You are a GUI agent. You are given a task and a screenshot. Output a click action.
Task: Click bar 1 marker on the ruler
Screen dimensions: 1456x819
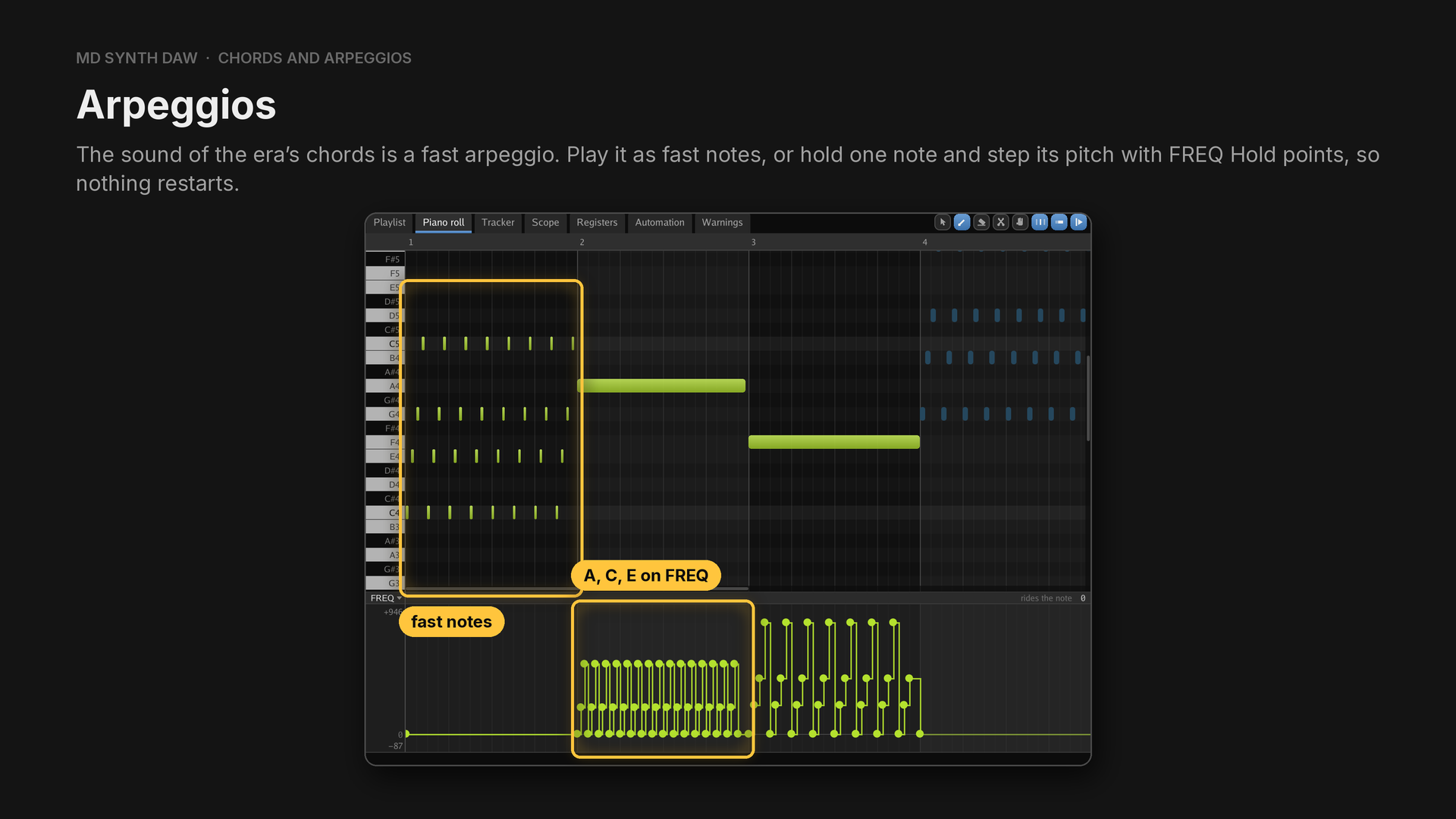point(411,242)
